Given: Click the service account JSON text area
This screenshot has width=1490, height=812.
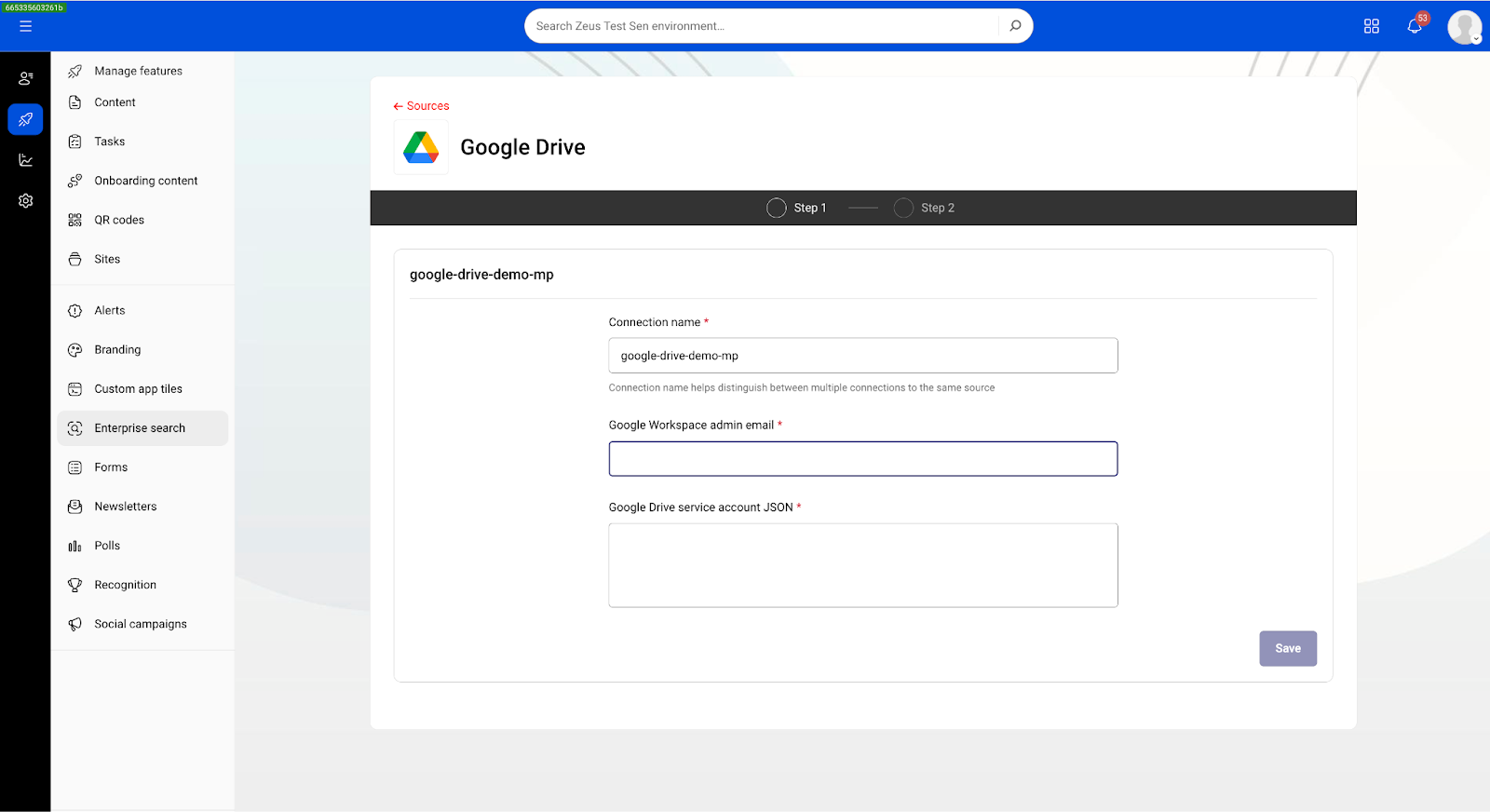Looking at the screenshot, I should (x=862, y=565).
